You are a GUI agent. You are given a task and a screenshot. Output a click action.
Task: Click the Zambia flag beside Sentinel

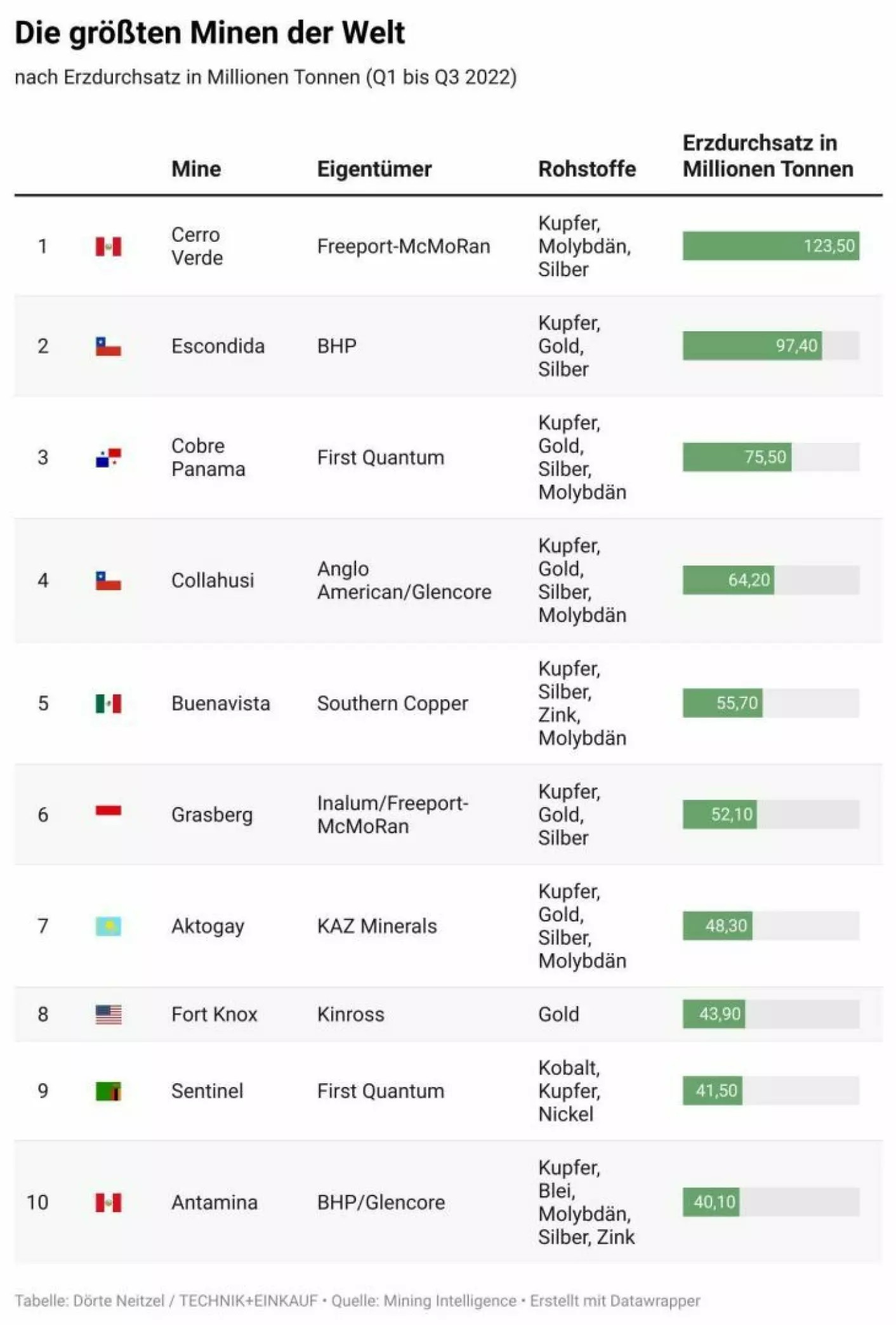pos(109,1091)
